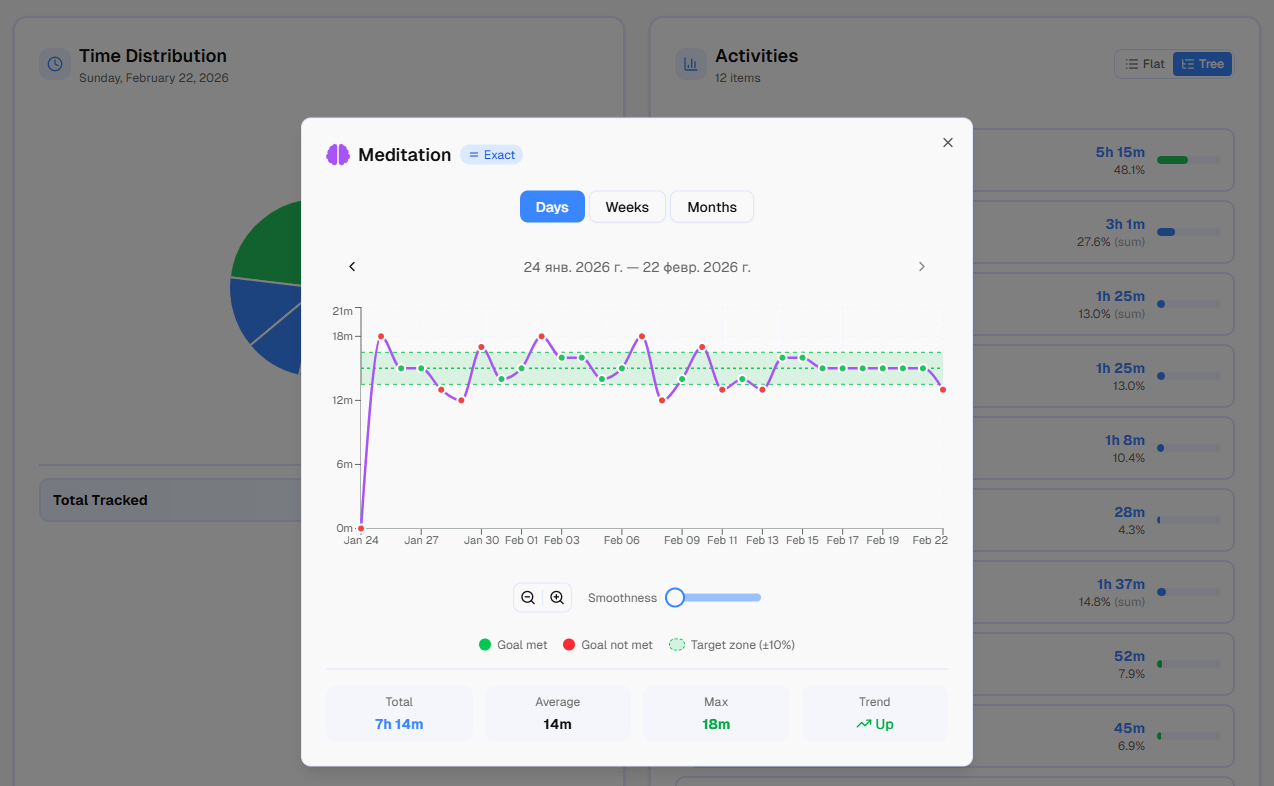1274x786 pixels.
Task: Click the Target zone legend item
Action: (x=732, y=645)
